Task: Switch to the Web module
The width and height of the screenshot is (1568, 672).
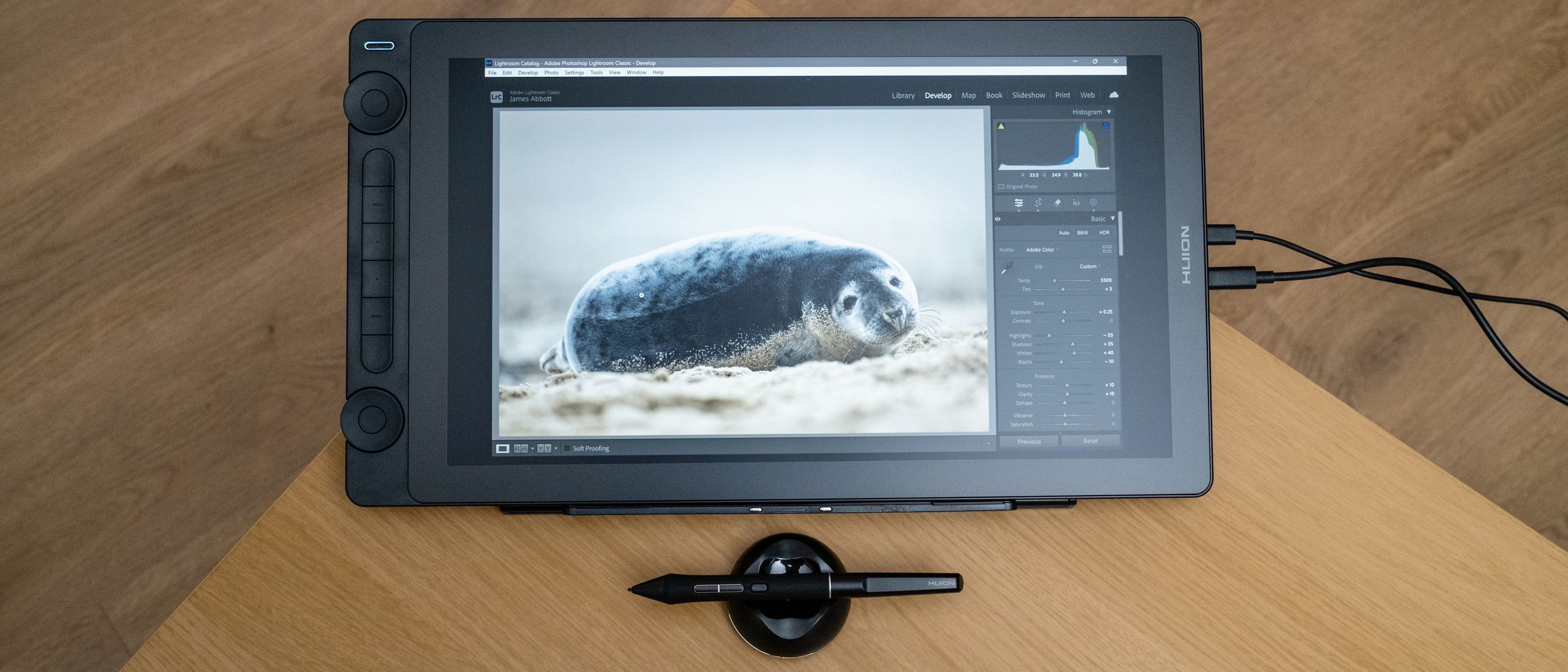Action: 1087,95
